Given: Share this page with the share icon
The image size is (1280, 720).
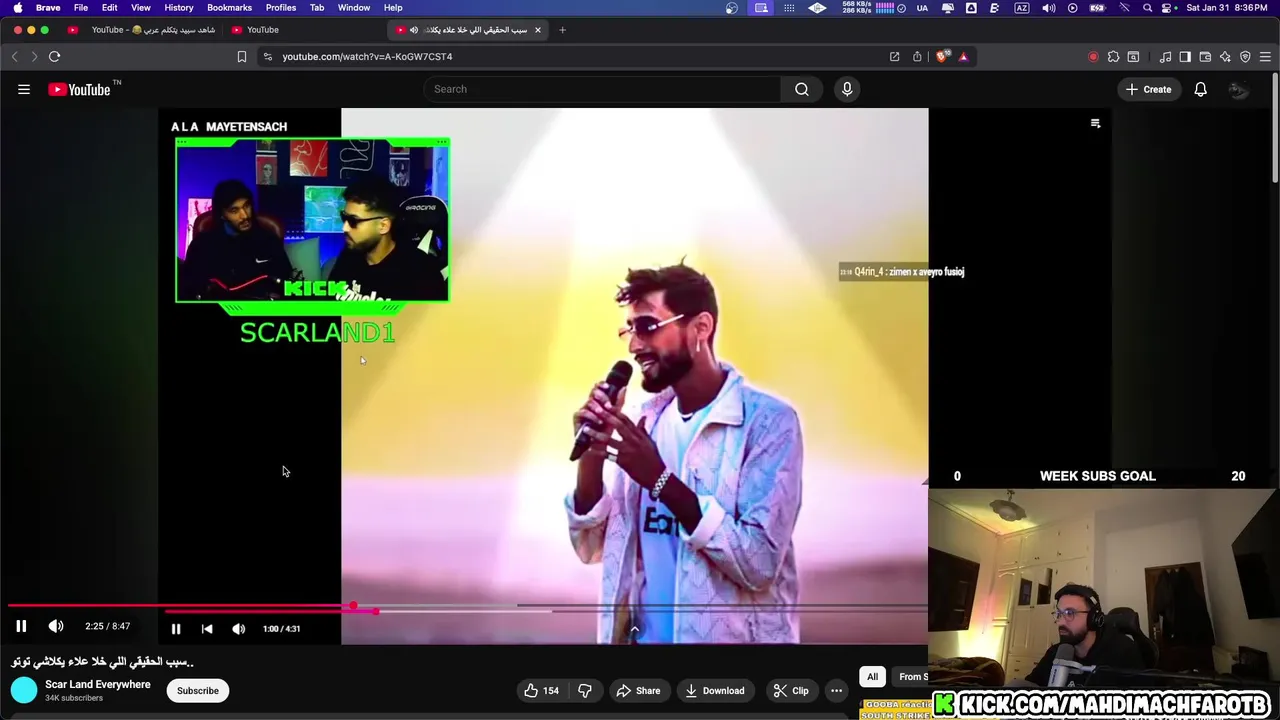Looking at the screenshot, I should [917, 57].
